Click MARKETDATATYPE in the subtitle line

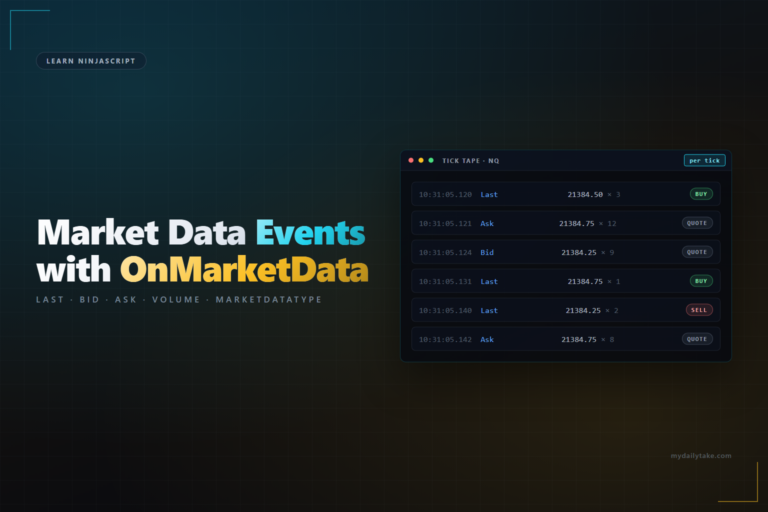[x=268, y=299]
